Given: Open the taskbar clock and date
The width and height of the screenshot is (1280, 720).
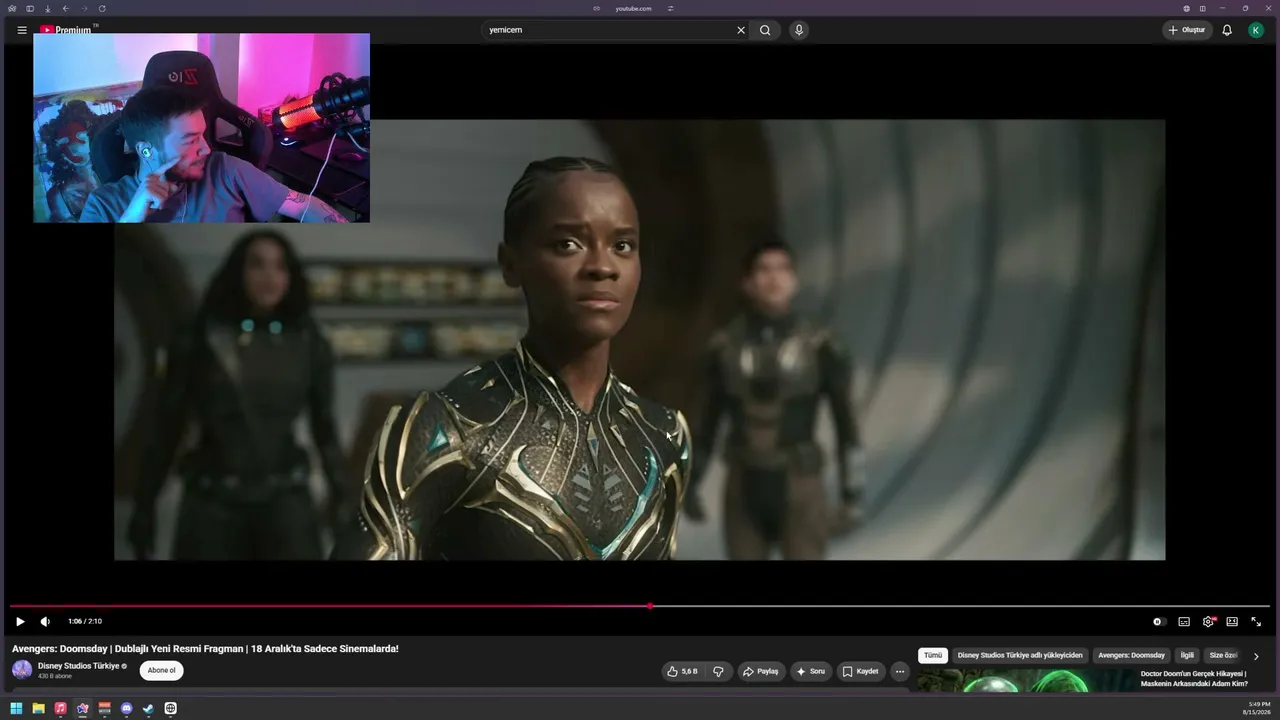Looking at the screenshot, I should pos(1258,708).
